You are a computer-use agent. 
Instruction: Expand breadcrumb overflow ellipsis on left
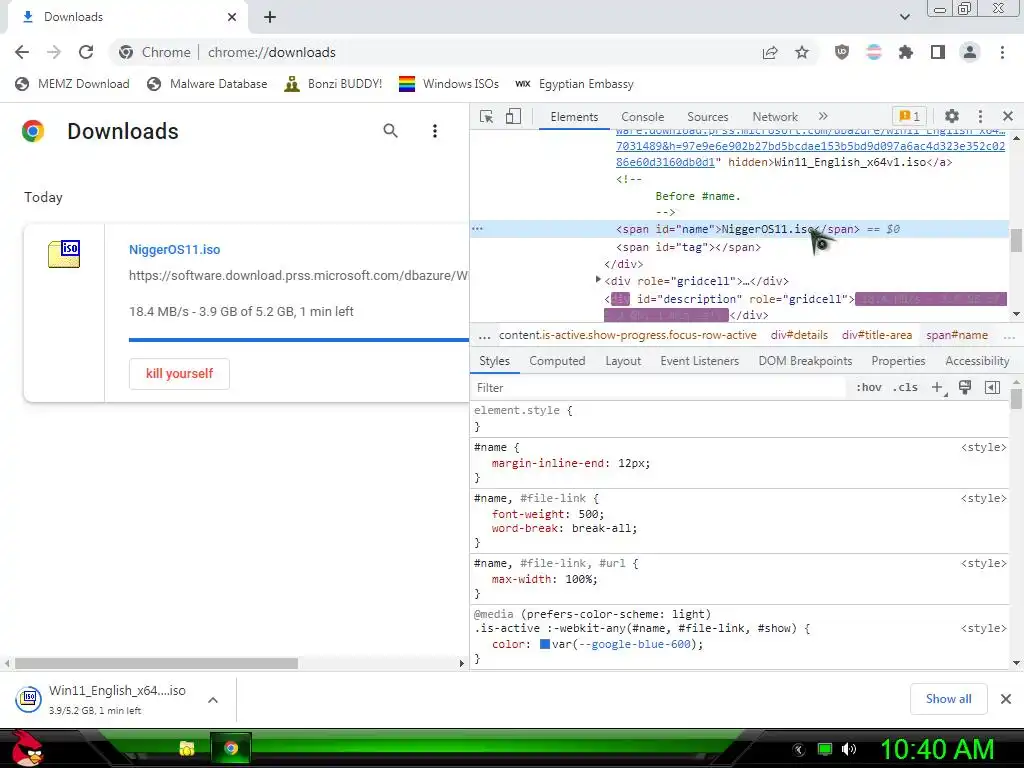(x=484, y=336)
